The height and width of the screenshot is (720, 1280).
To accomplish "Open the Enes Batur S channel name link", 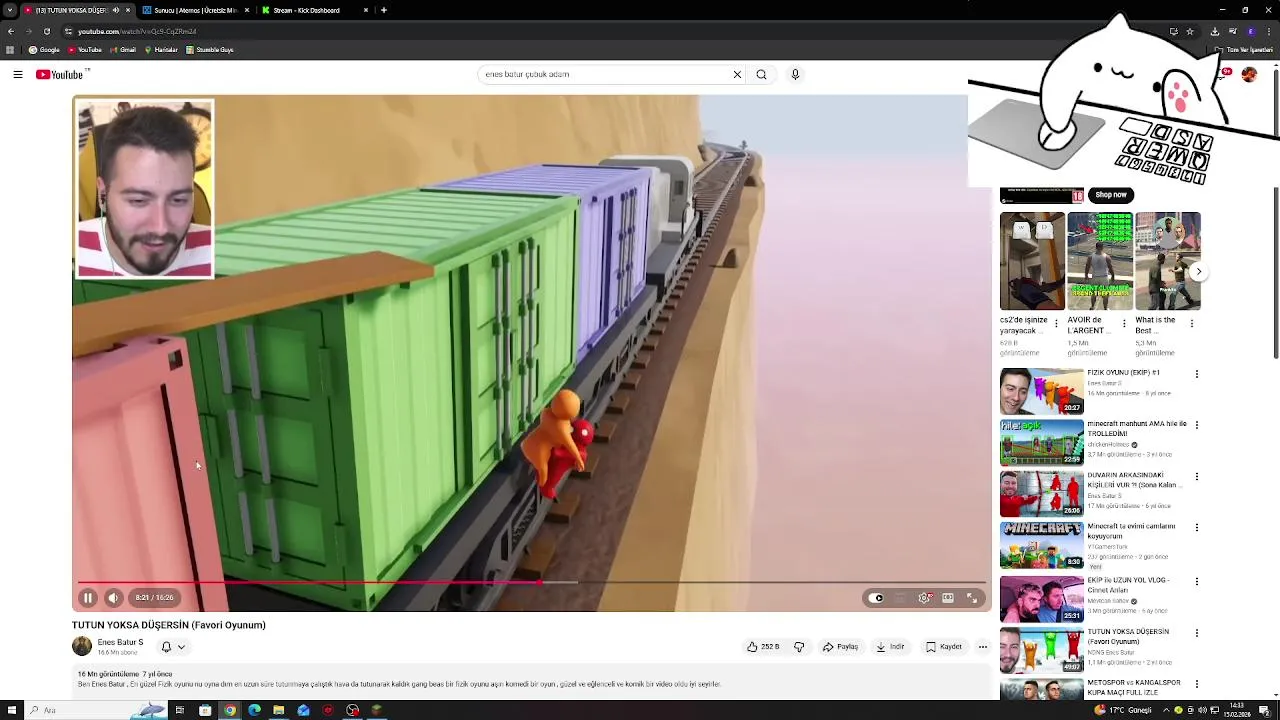I will coord(120,642).
